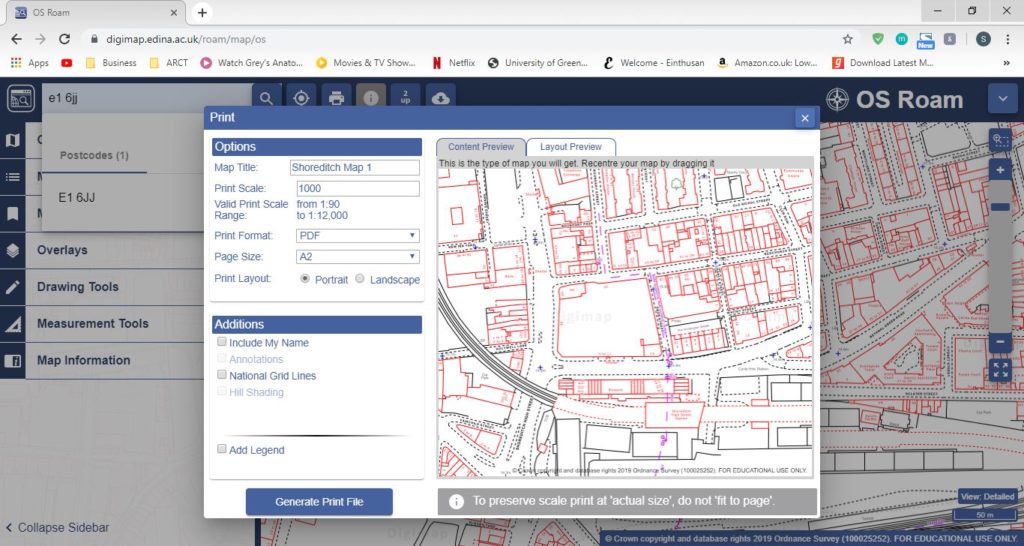Click the Overlays layers icon in the sidebar
This screenshot has width=1024, height=546.
pos(12,250)
